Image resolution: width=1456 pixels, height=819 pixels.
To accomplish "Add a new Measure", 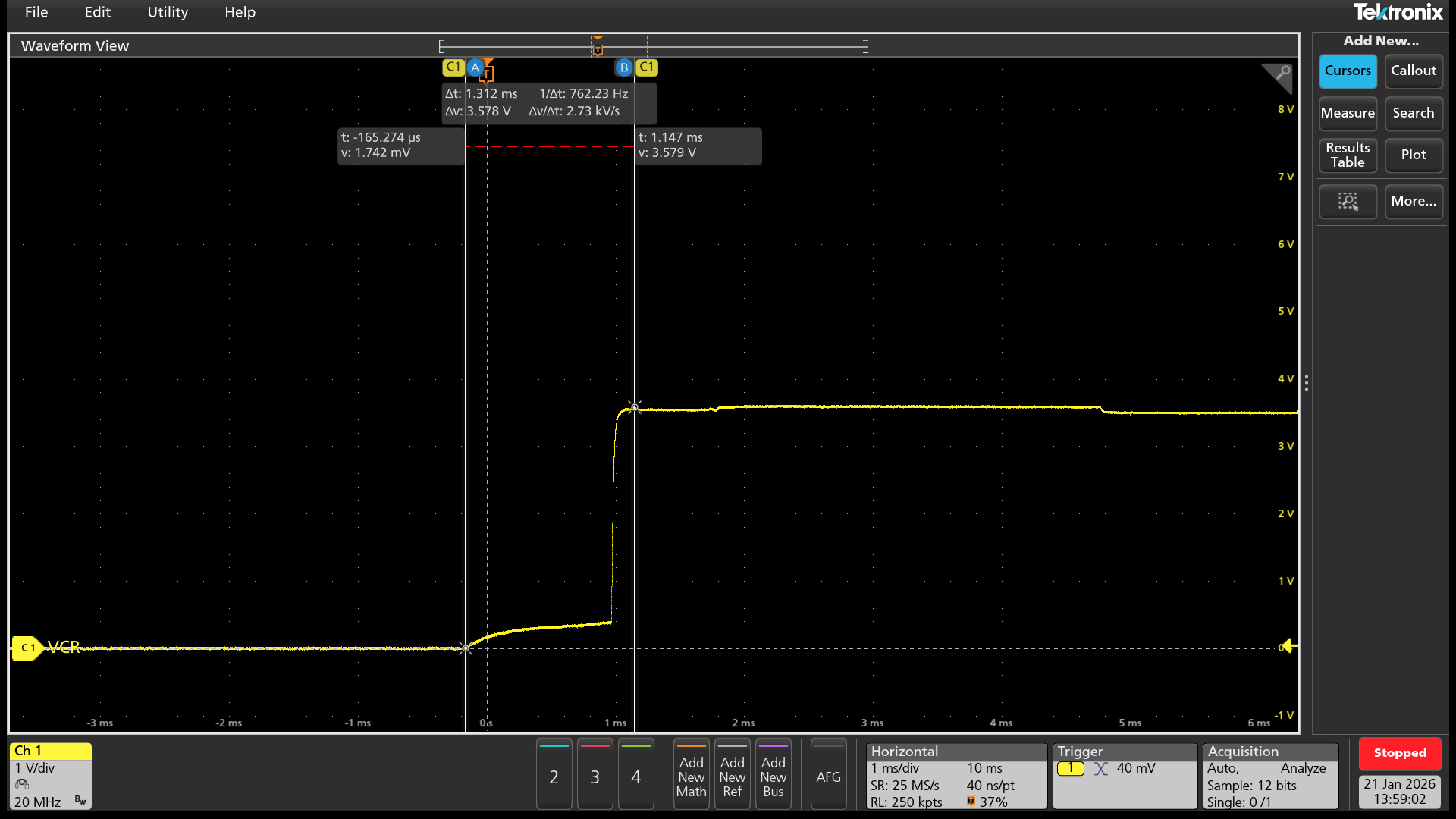I will pos(1348,113).
